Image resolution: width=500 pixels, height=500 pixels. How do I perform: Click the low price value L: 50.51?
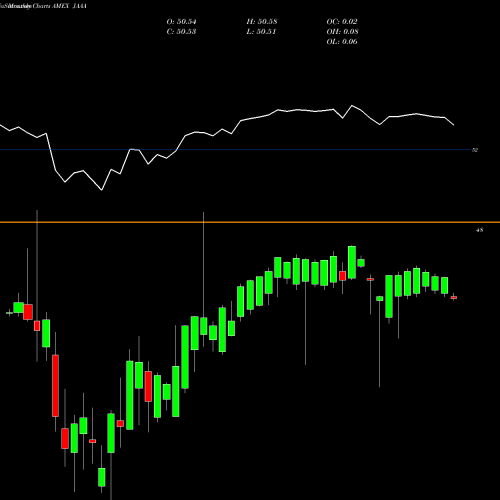[261, 32]
